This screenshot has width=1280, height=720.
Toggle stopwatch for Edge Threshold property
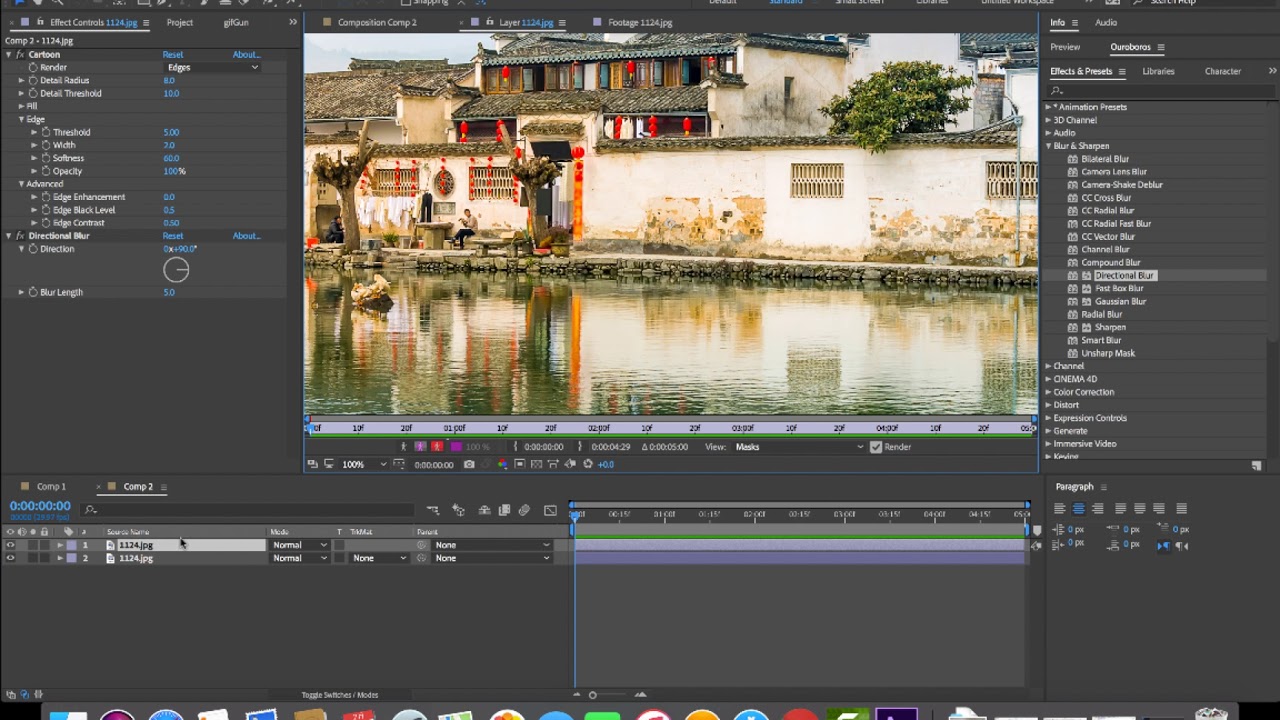pyautogui.click(x=46, y=132)
